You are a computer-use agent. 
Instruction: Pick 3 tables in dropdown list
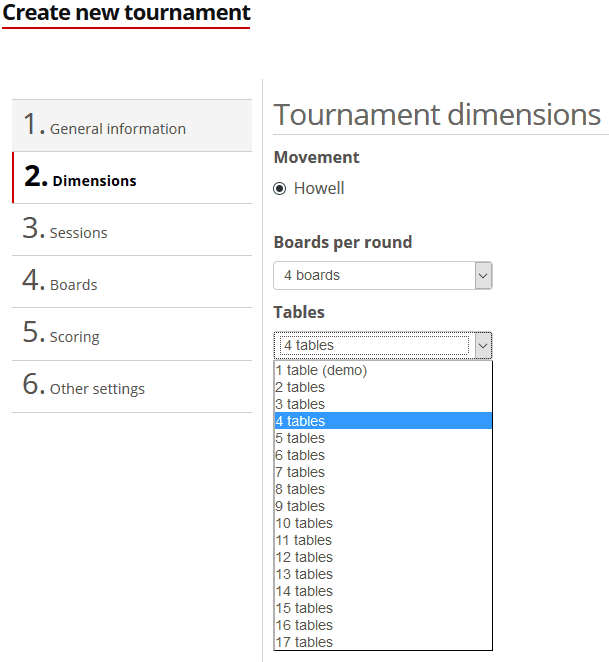[301, 404]
